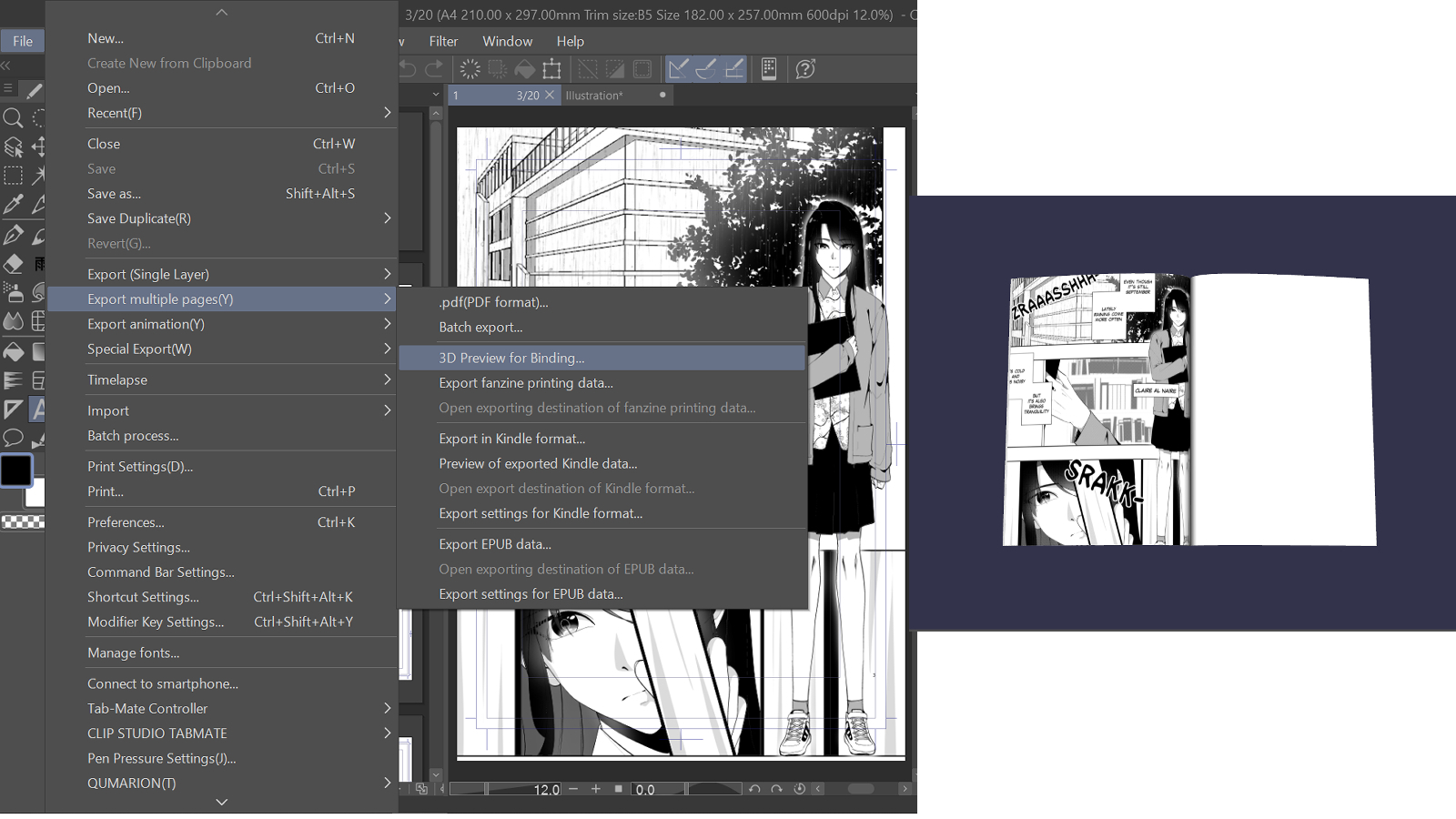Viewport: 1456px width, 819px height.
Task: Click the Undo icon in the toolbar
Action: 407,68
